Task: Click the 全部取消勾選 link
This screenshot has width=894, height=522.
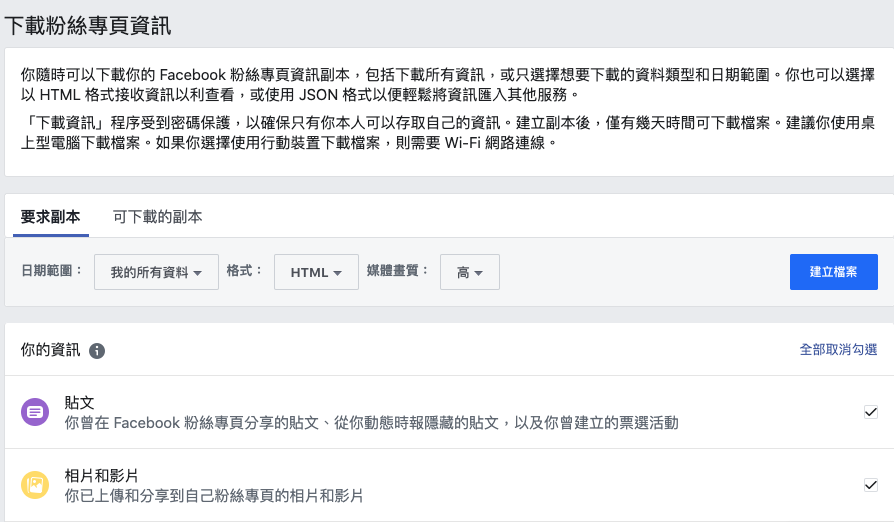Action: point(838,349)
